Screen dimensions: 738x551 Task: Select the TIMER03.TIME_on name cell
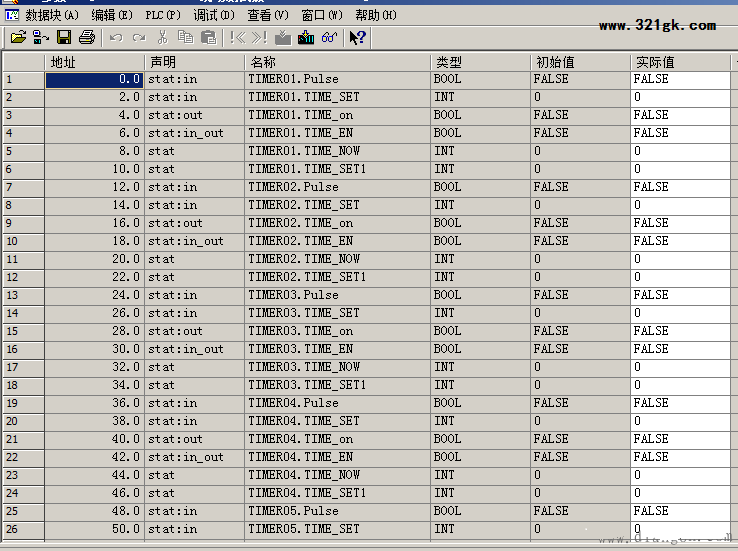pos(337,331)
